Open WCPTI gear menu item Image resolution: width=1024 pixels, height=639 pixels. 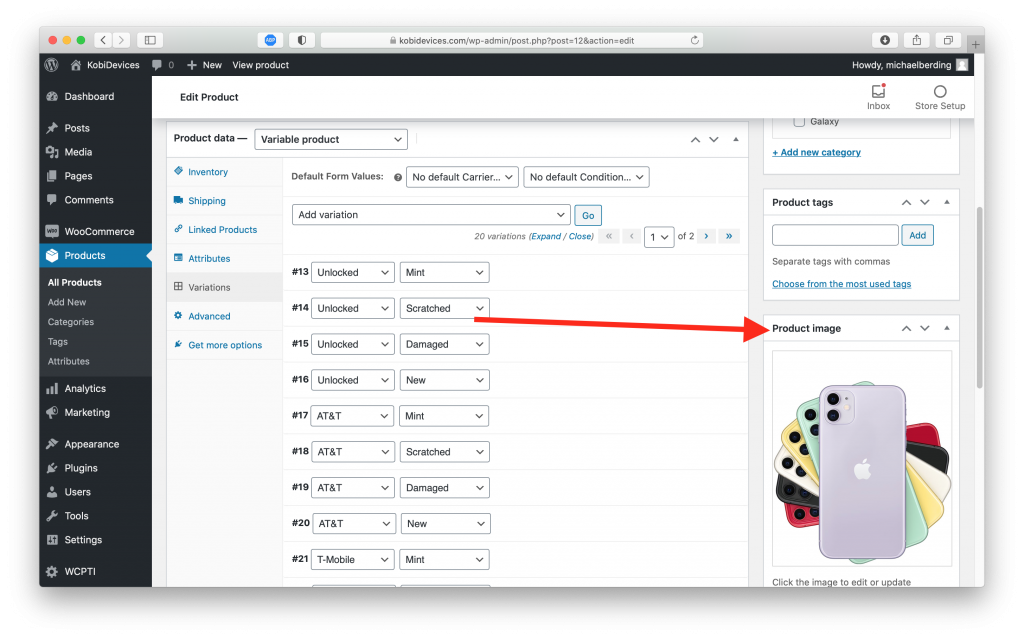(95, 571)
